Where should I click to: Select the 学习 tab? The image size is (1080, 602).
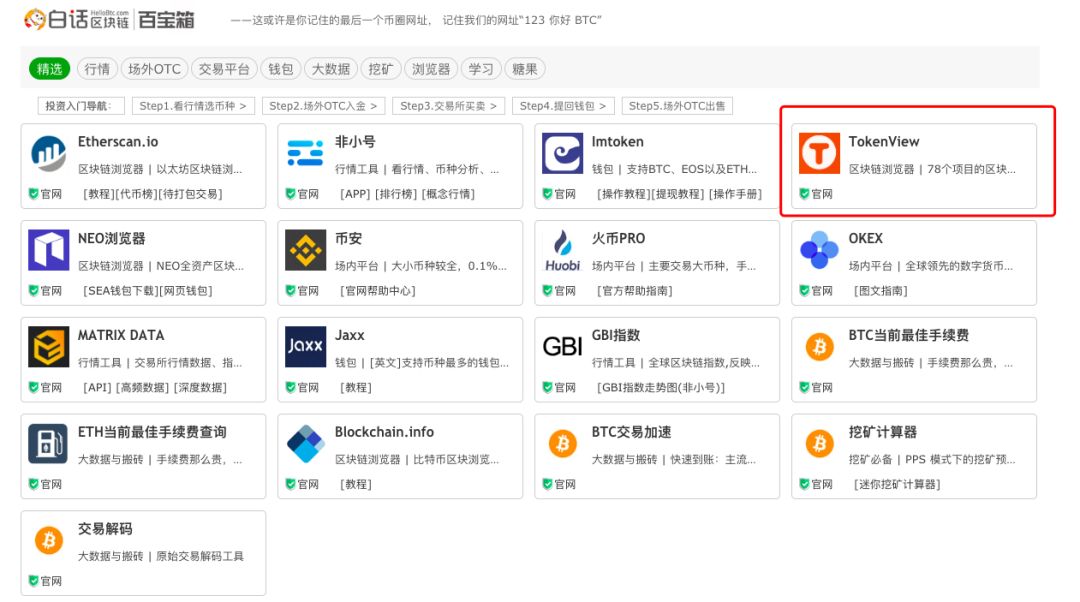point(481,69)
